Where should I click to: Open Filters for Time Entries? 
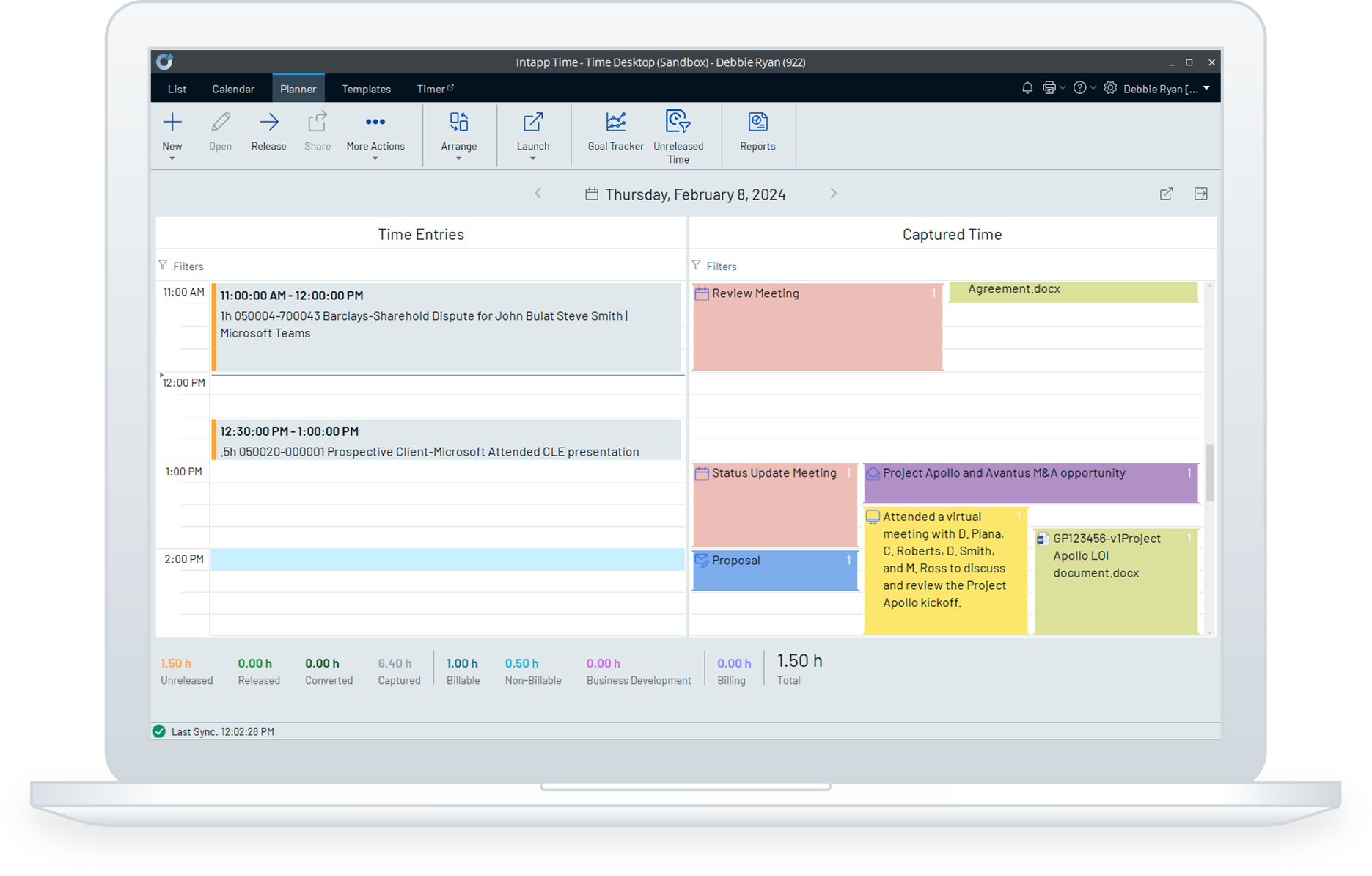pos(181,266)
